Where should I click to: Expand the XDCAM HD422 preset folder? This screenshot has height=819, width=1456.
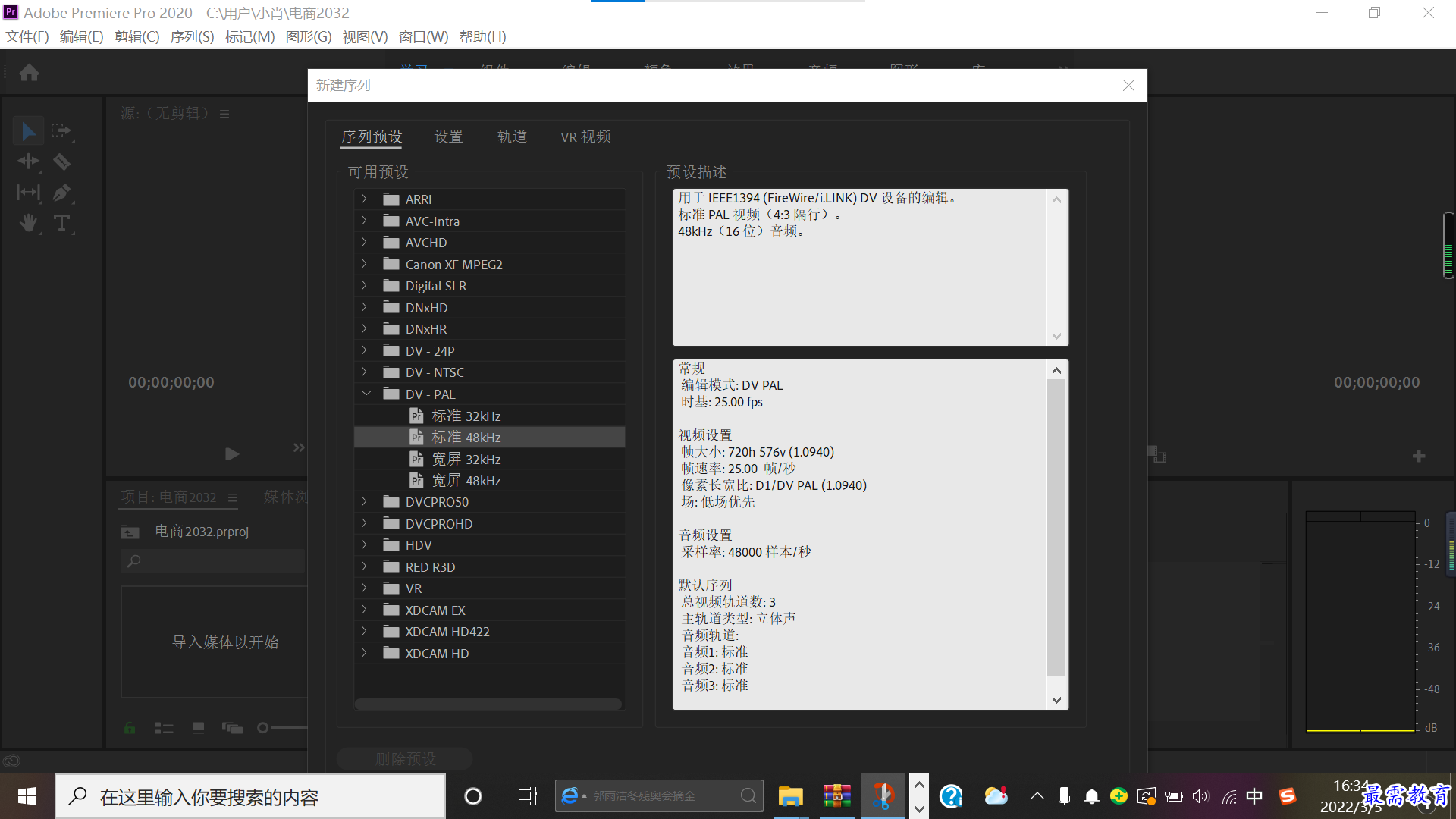tap(365, 632)
